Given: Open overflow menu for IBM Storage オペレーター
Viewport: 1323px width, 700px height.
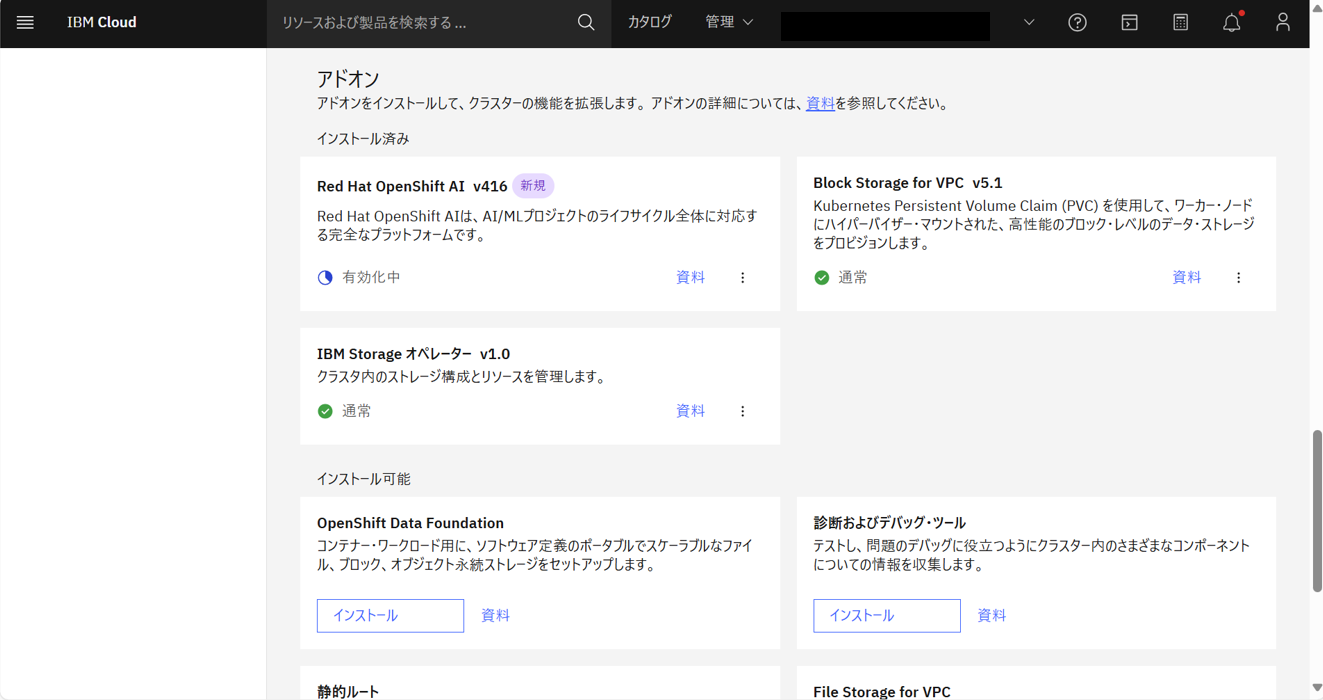Looking at the screenshot, I should 742,411.
